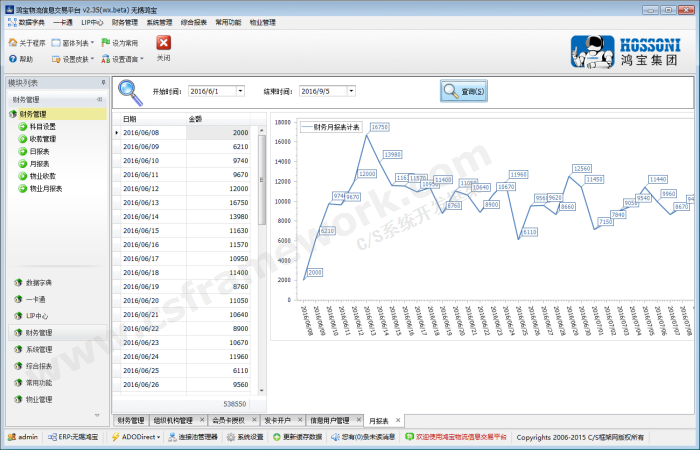Click the 查询(S) search button
700x450 pixels.
click(464, 91)
